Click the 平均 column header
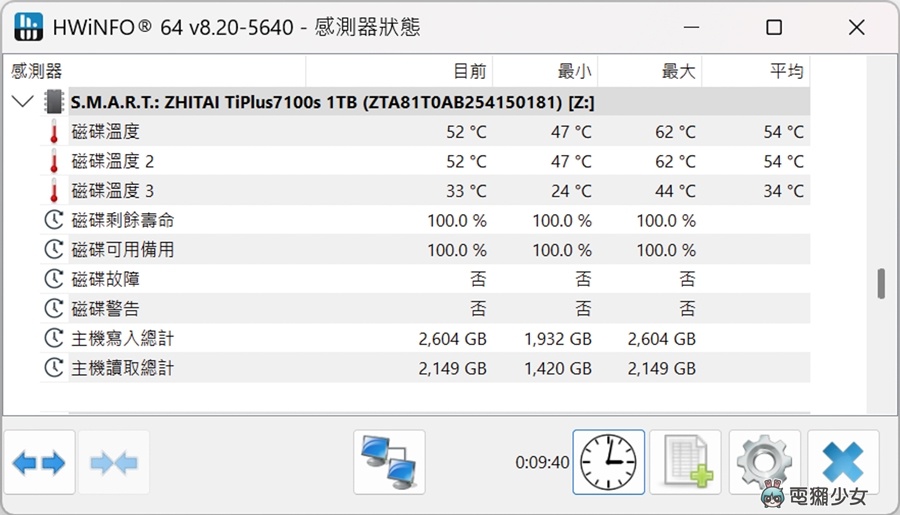Screen dimensions: 900x515 [756, 71]
